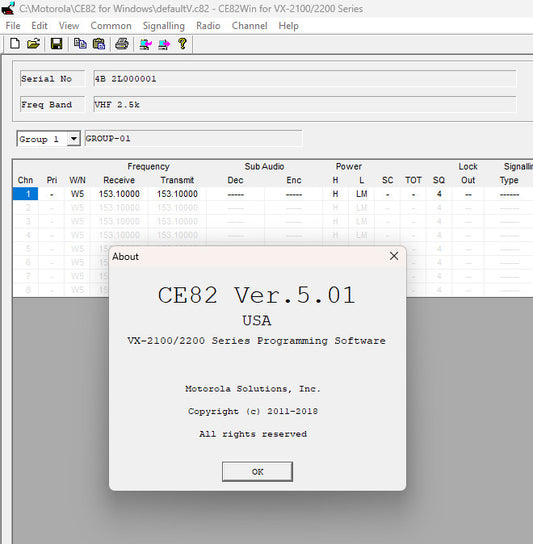
Task: Click the read from radio icon
Action: 145,44
